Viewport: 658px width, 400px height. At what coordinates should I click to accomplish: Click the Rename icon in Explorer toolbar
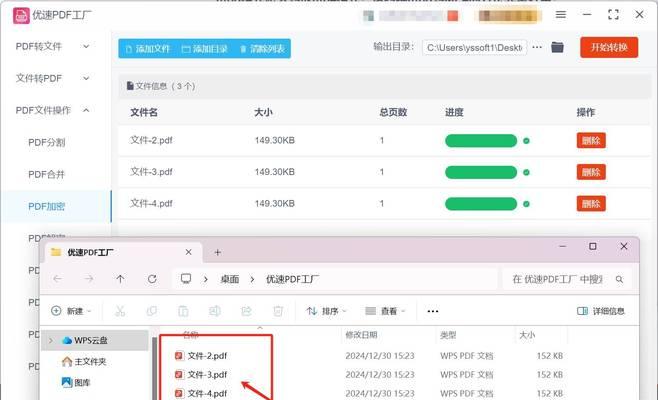[215, 311]
